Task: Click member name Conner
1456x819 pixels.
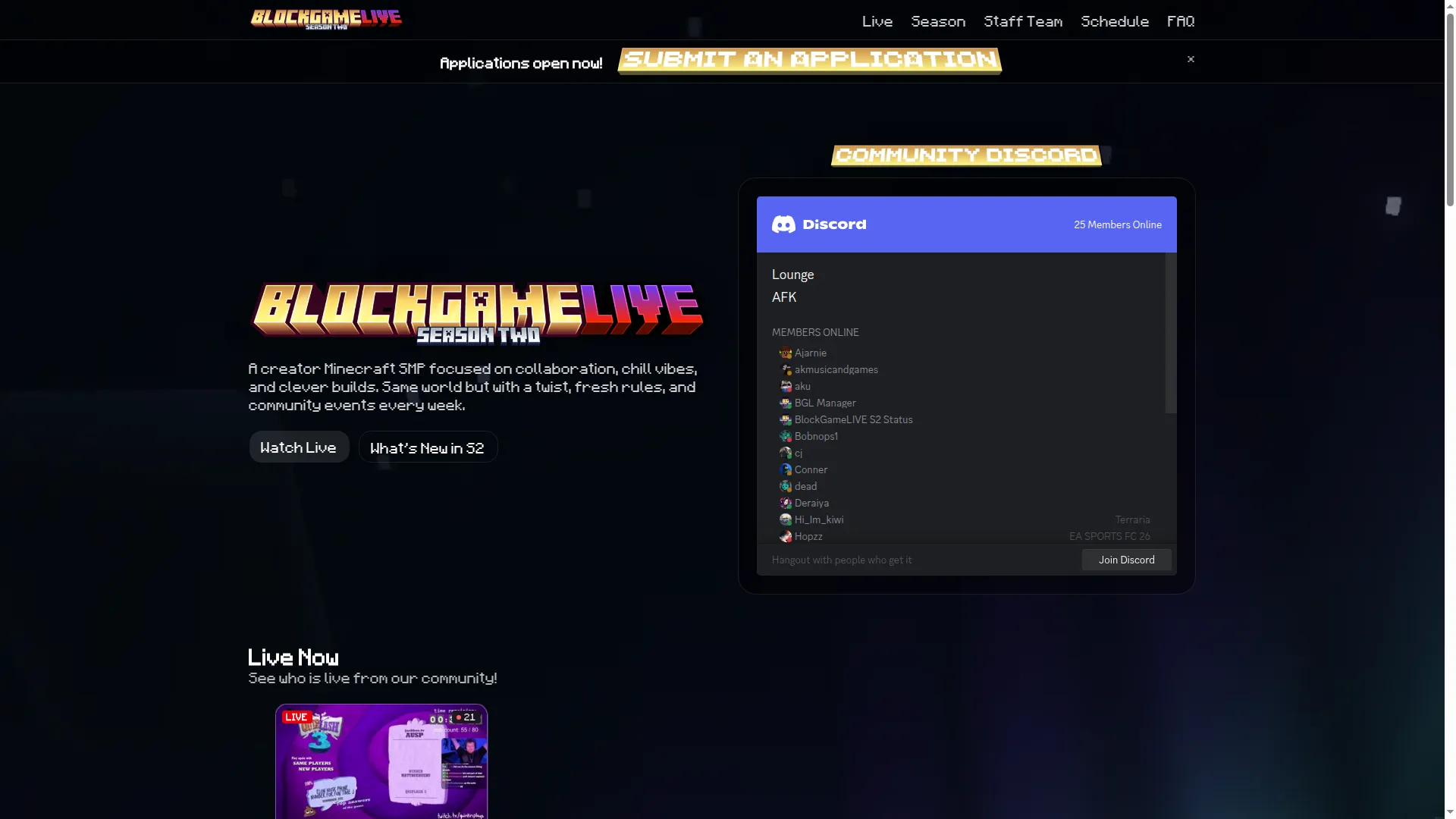Action: (x=811, y=469)
